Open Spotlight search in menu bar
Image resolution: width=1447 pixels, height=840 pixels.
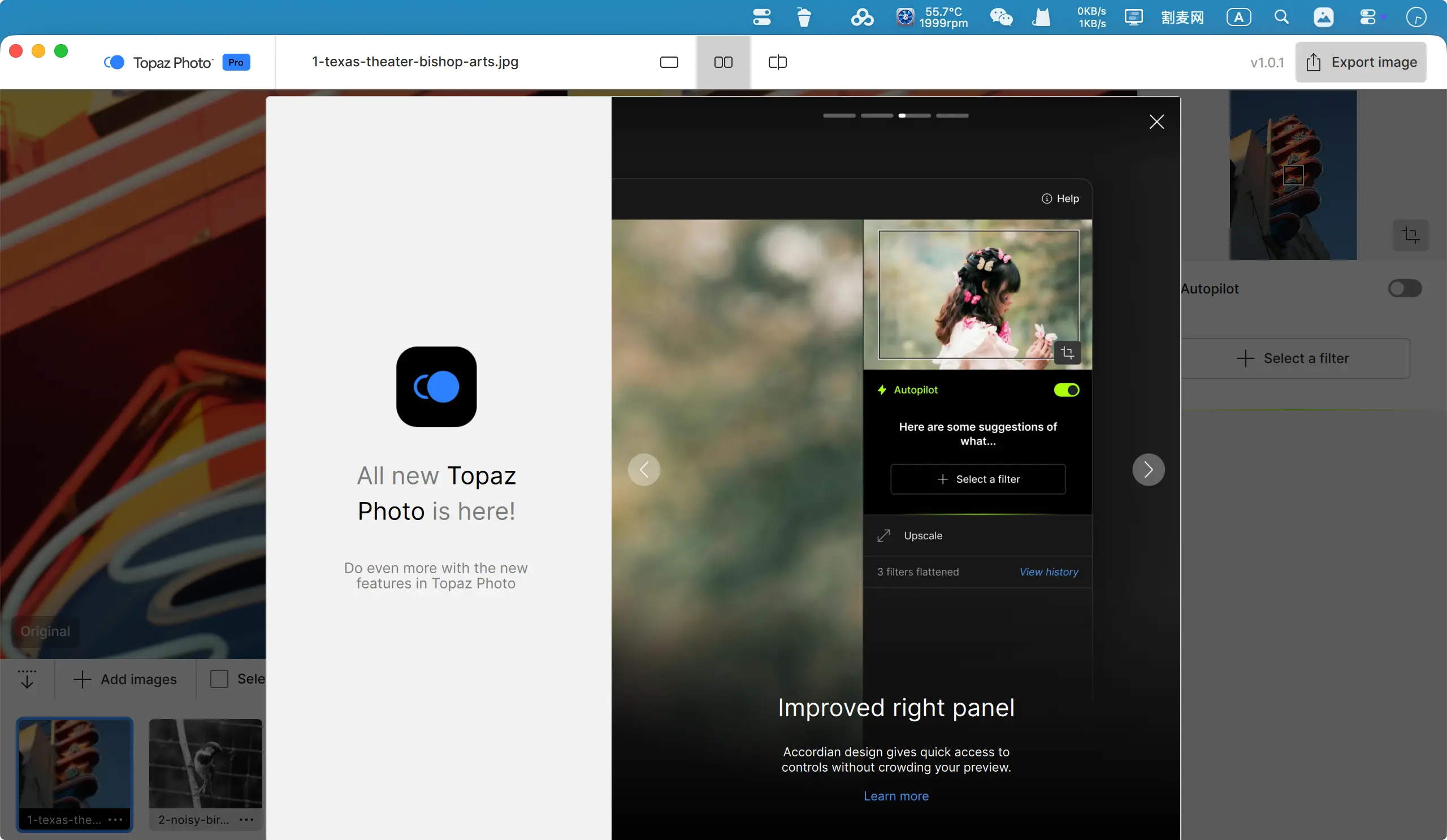[x=1281, y=17]
